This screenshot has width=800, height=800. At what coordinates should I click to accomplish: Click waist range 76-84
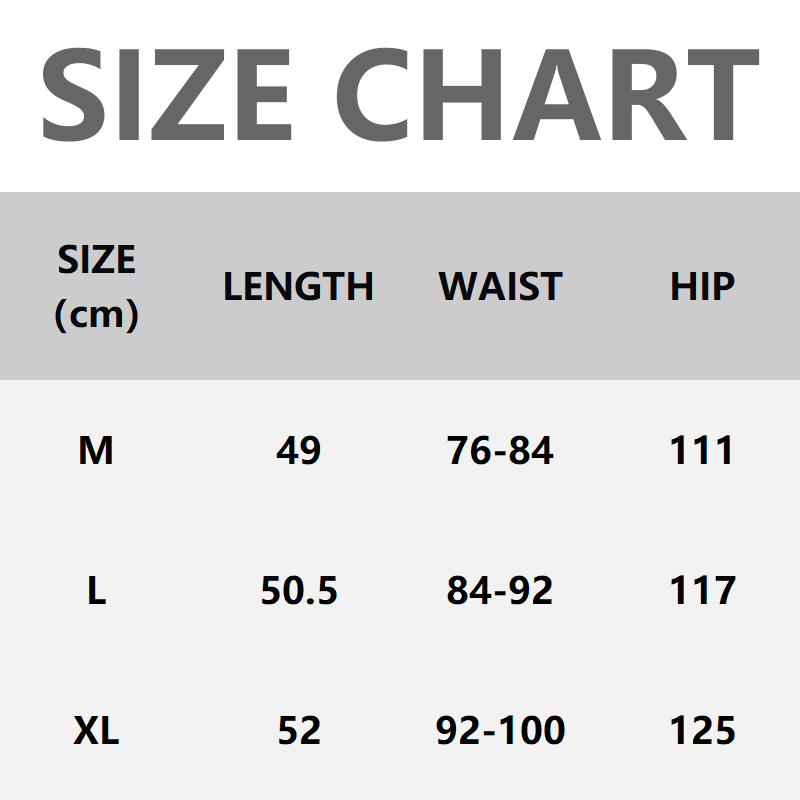[500, 452]
